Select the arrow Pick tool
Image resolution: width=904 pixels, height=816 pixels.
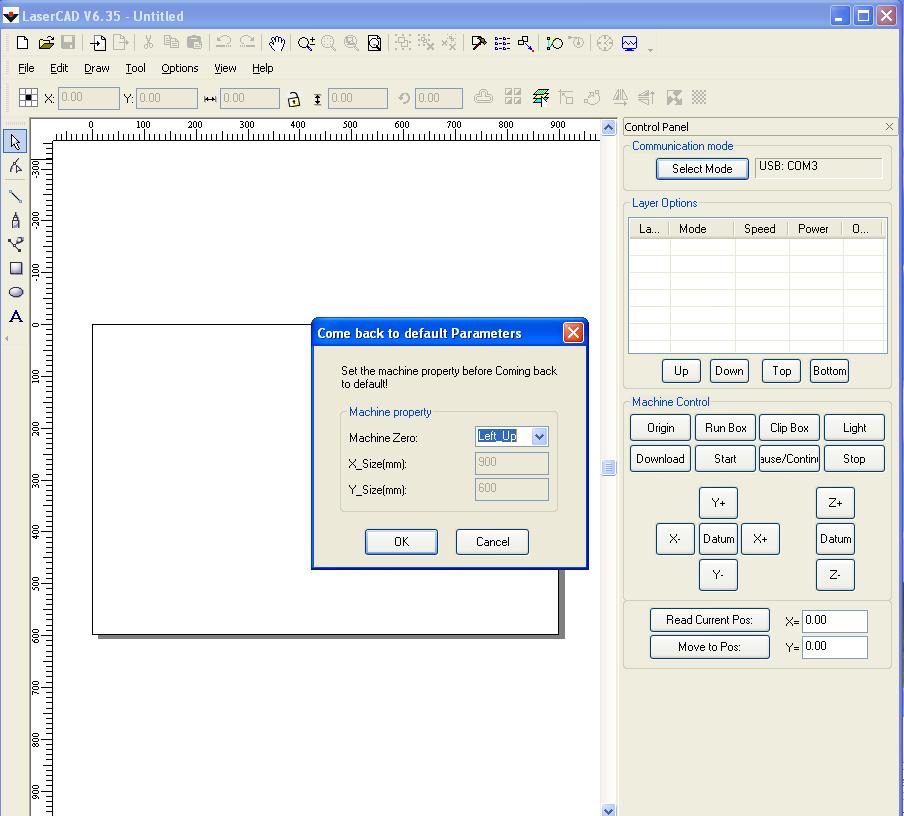pyautogui.click(x=15, y=143)
